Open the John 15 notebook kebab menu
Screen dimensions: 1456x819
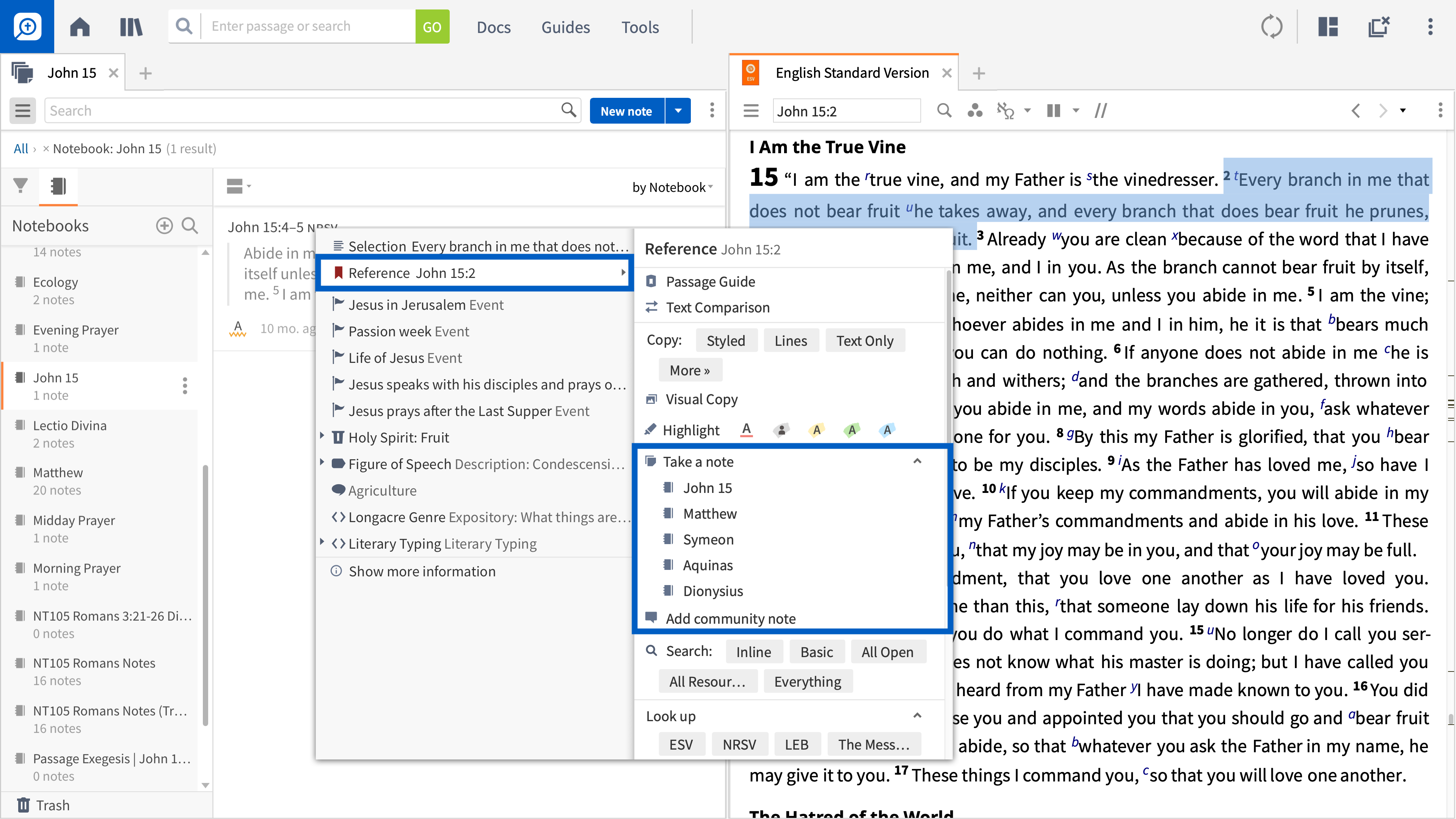185,386
